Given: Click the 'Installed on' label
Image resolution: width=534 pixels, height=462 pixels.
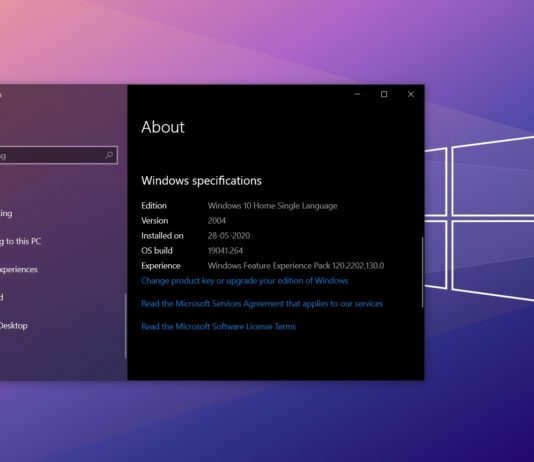Looking at the screenshot, I should pos(162,236).
